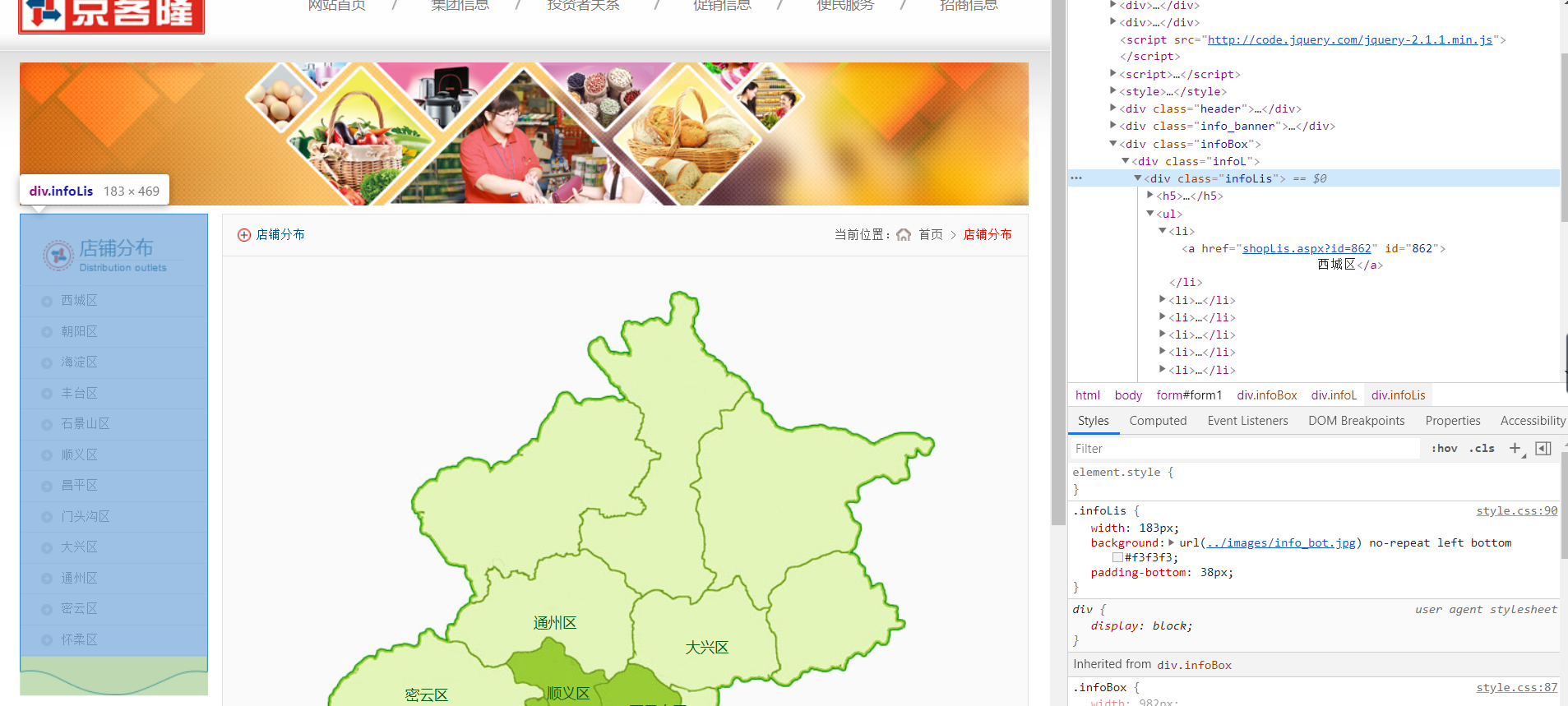Viewport: 1568px width, 706px height.
Task: Open the shopLis.aspx?id=862 href link
Action: tap(1307, 248)
